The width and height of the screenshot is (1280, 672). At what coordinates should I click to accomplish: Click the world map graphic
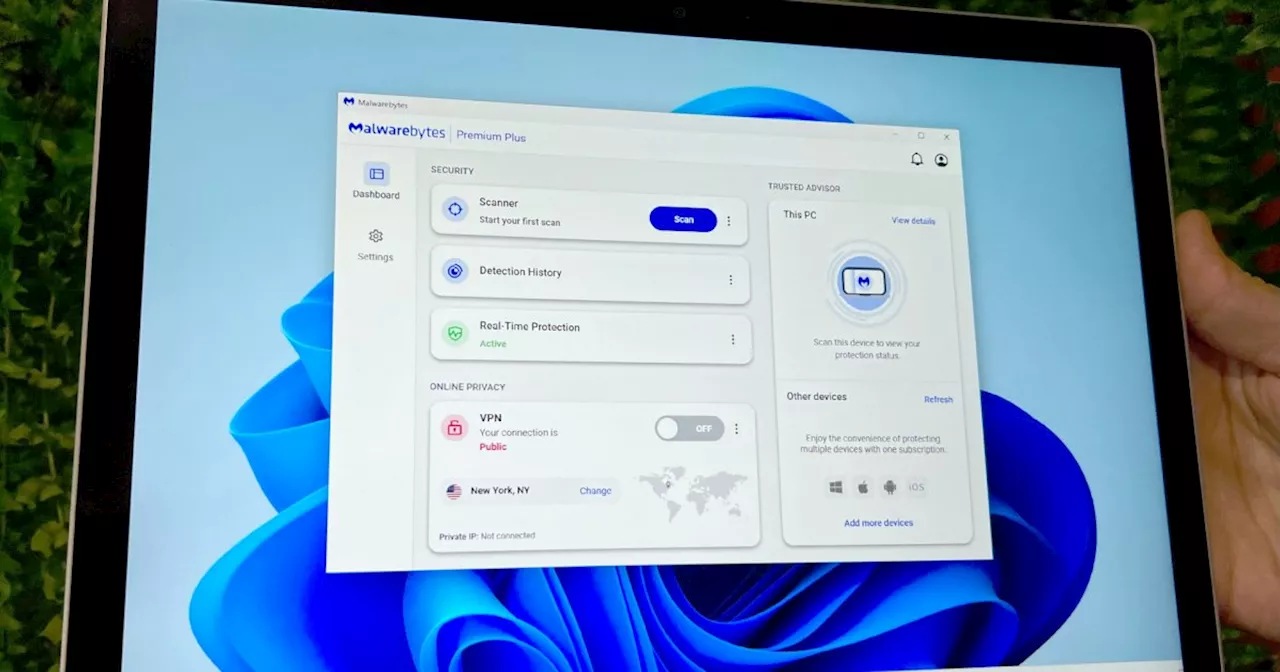coord(692,492)
